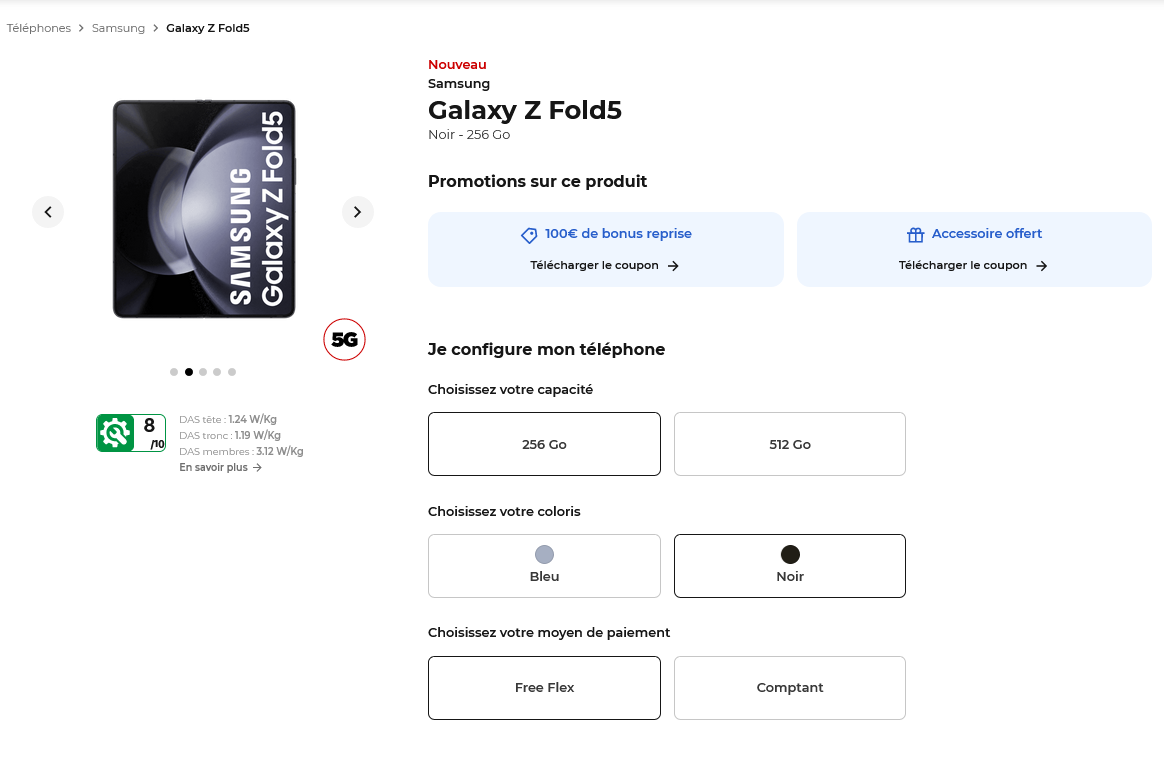Download the Accessoire offert coupon
1164x760 pixels.
click(x=963, y=266)
